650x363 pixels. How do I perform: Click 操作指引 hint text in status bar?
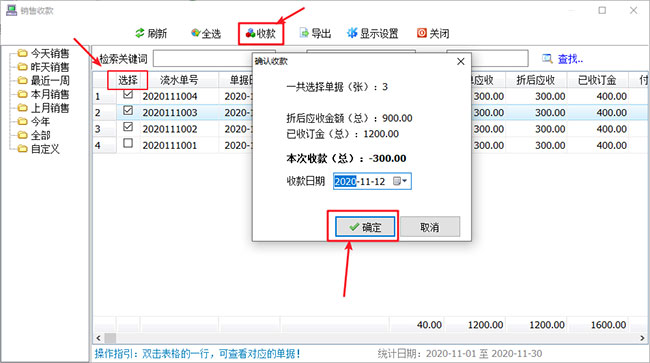point(197,353)
